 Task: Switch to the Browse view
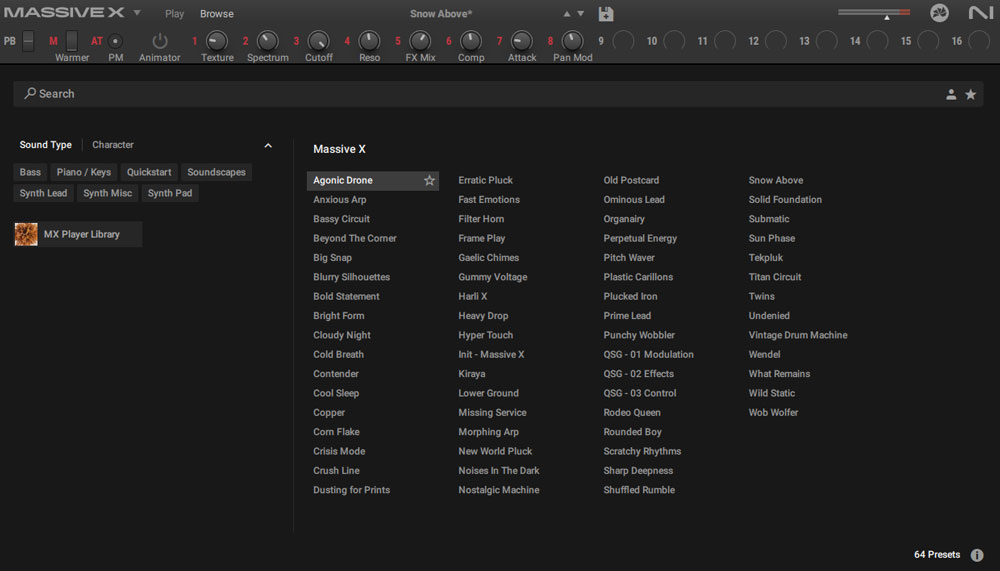click(x=216, y=13)
